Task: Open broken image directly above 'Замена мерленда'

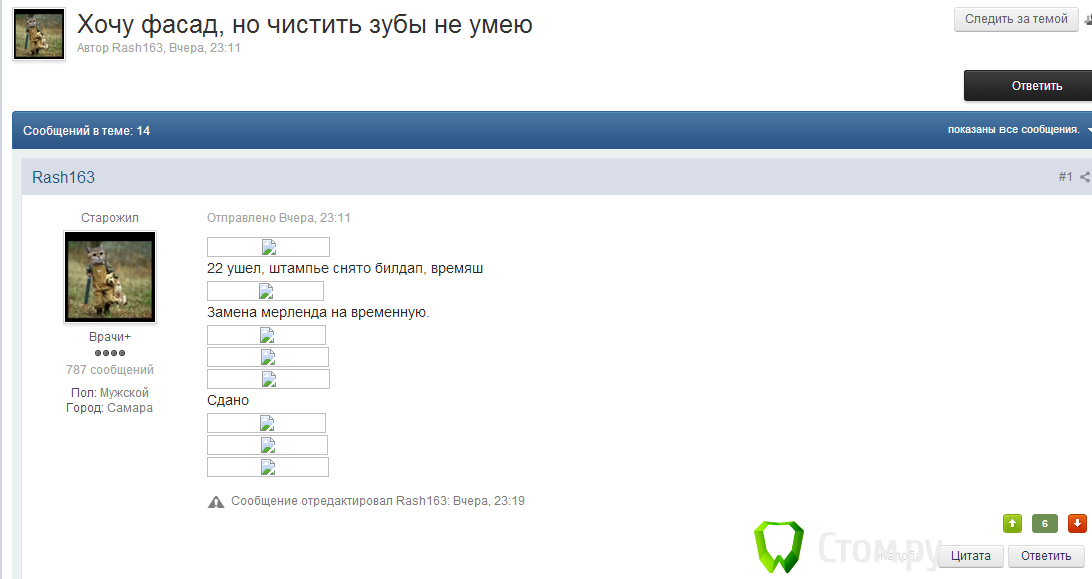Action: click(x=265, y=291)
